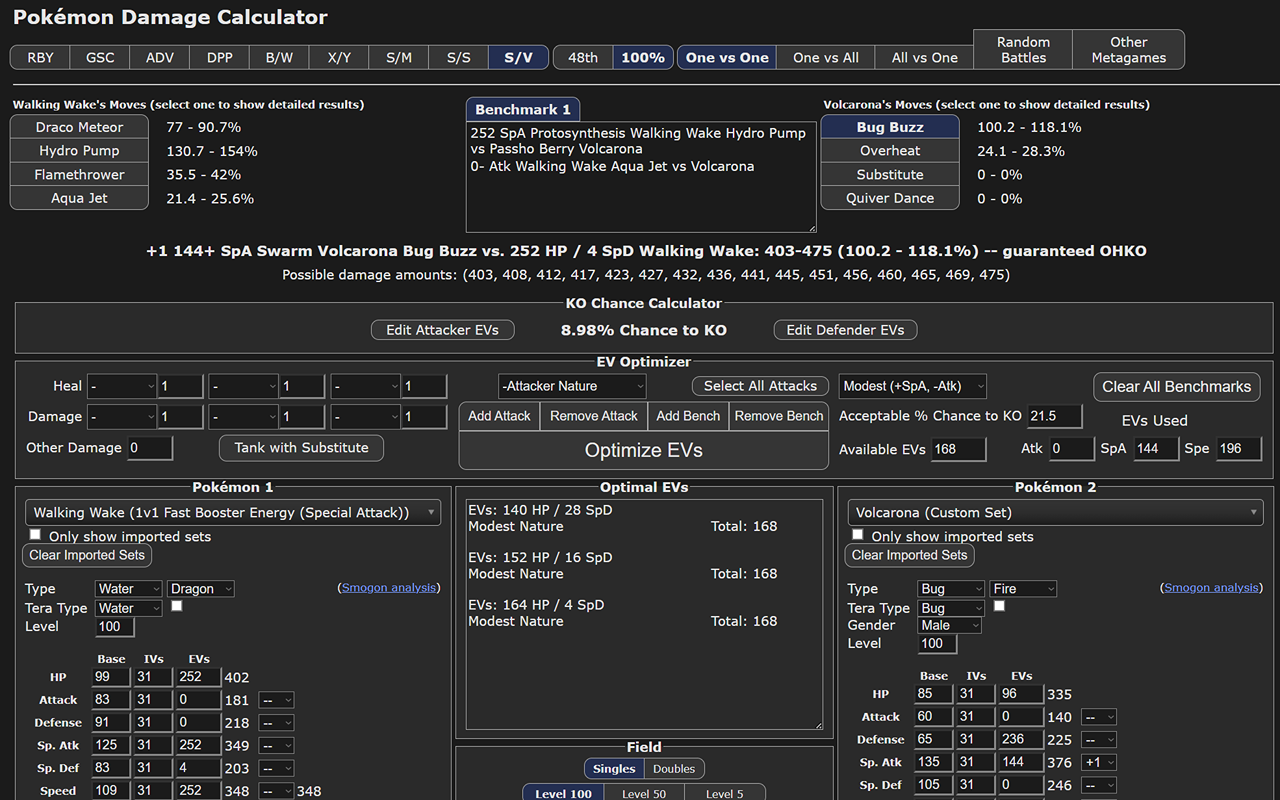The height and width of the screenshot is (800, 1280).
Task: Switch to S/S generation
Action: coord(459,57)
